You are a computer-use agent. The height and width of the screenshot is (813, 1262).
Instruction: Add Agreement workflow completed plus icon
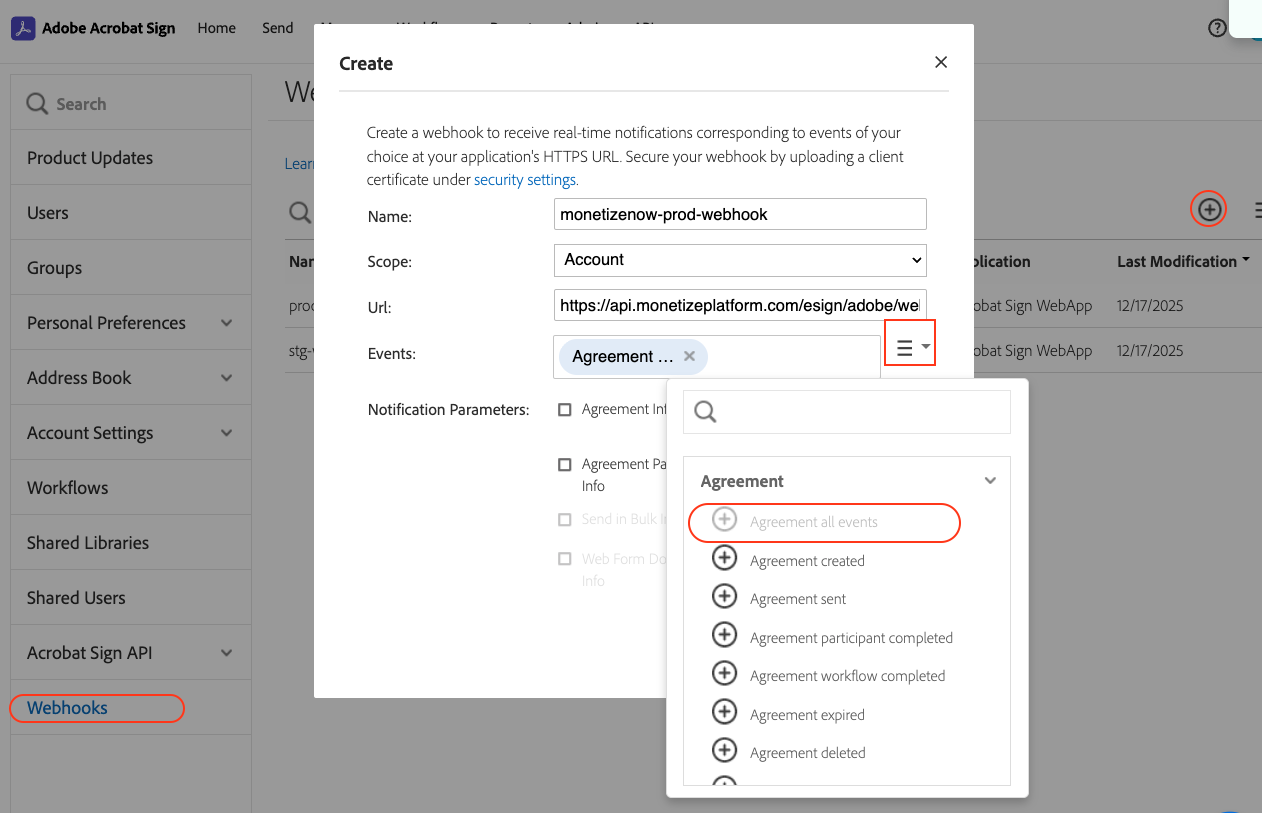click(x=724, y=674)
